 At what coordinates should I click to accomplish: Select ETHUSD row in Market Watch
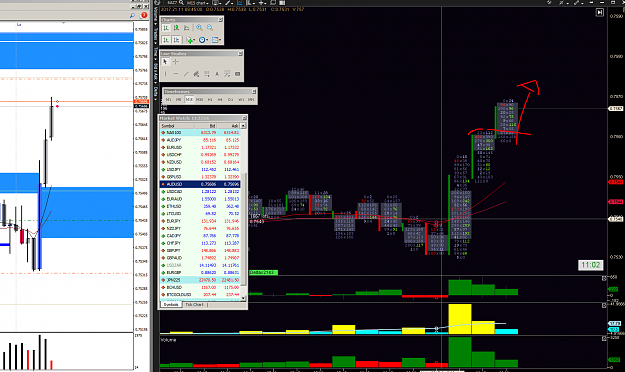(x=200, y=206)
